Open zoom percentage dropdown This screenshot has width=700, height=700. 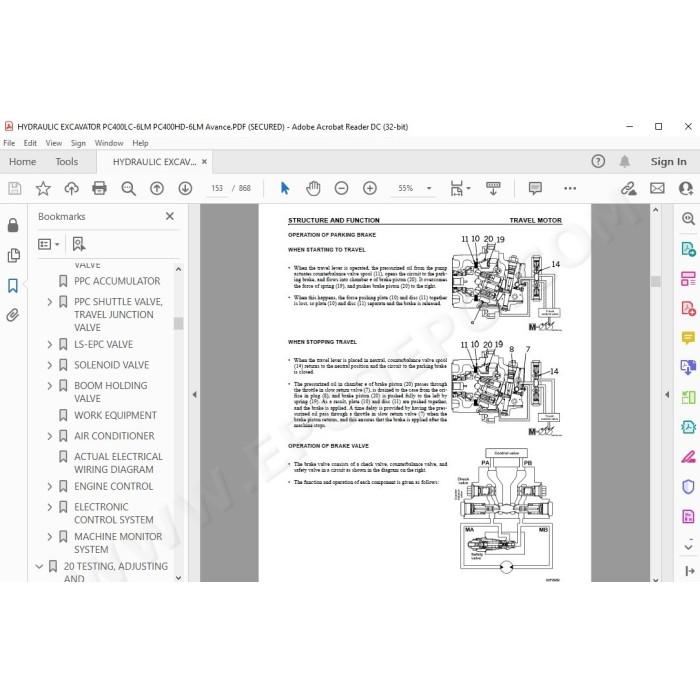point(429,188)
